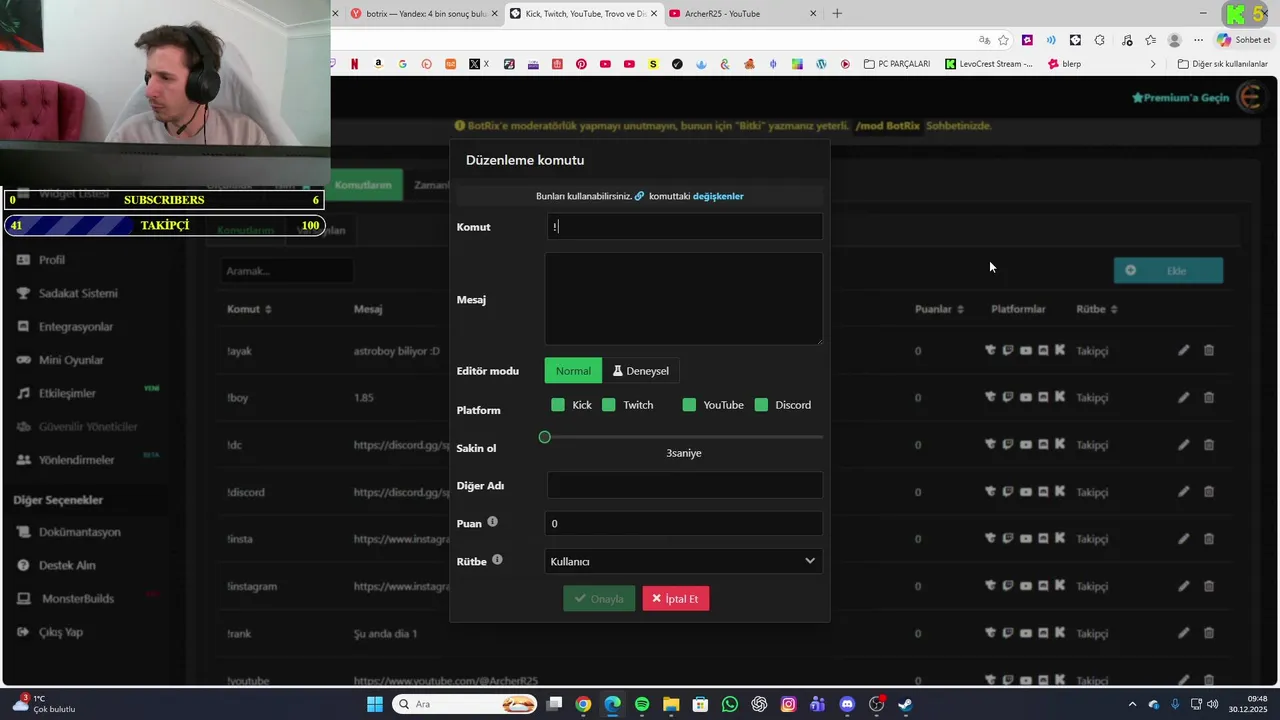1280x720 pixels.
Task: Click Sohbet et Copilot button
Action: point(1244,40)
